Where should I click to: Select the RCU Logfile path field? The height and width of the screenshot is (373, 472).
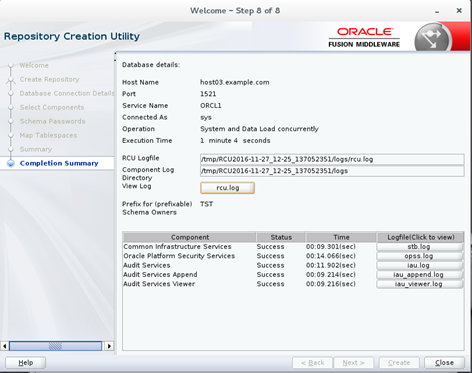click(x=332, y=159)
